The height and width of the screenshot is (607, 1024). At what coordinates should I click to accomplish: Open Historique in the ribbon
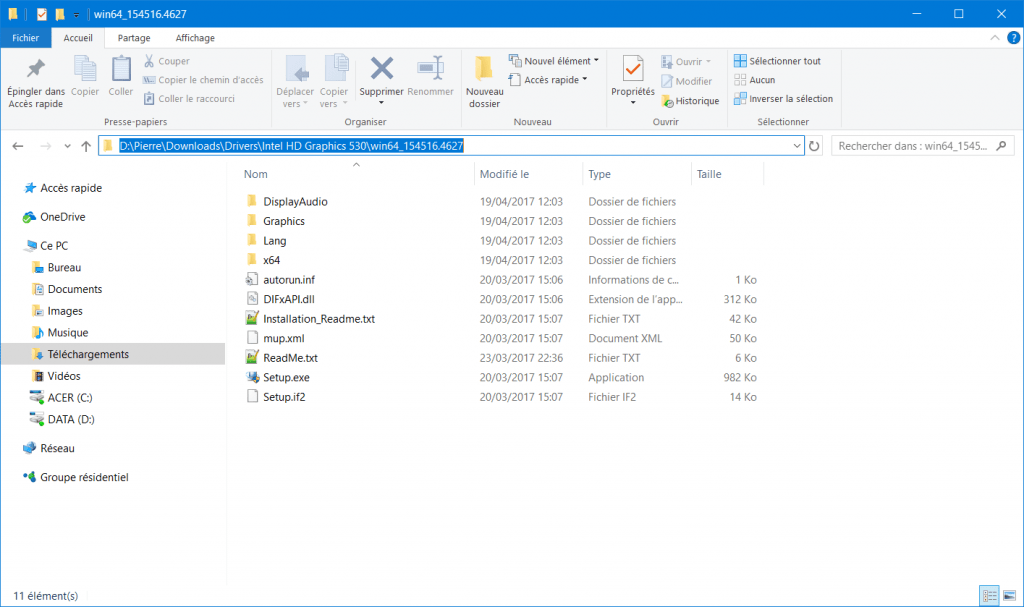pyautogui.click(x=690, y=101)
